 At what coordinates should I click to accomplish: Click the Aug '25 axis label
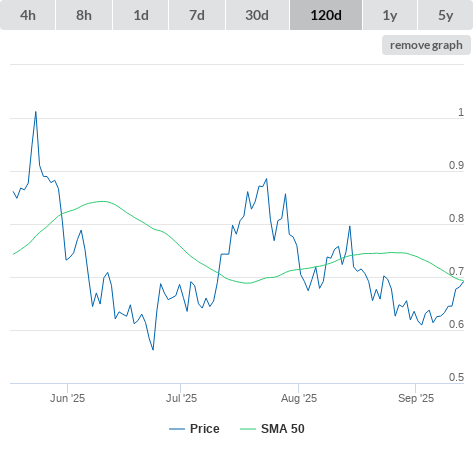tap(299, 398)
